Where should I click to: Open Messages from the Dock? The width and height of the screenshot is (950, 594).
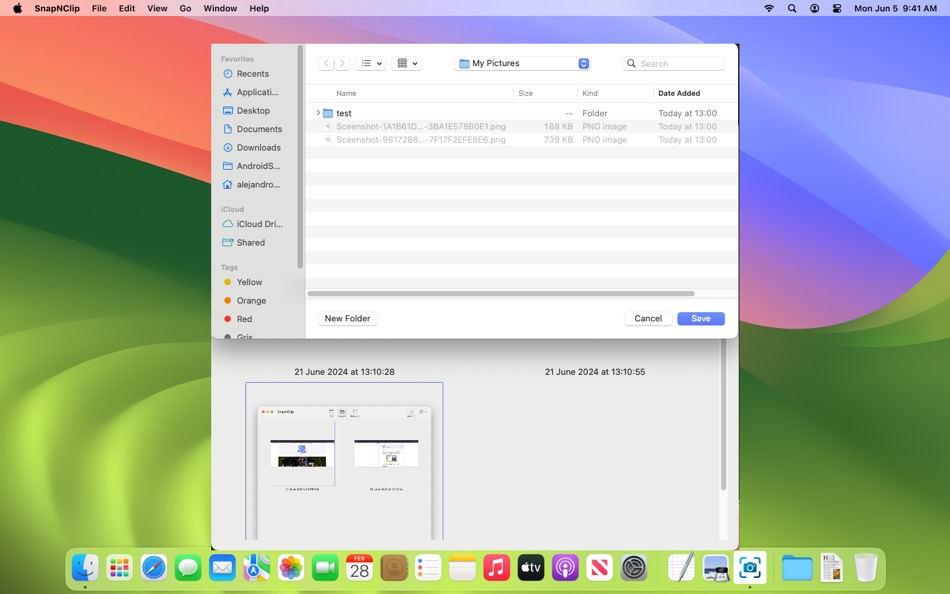[188, 568]
